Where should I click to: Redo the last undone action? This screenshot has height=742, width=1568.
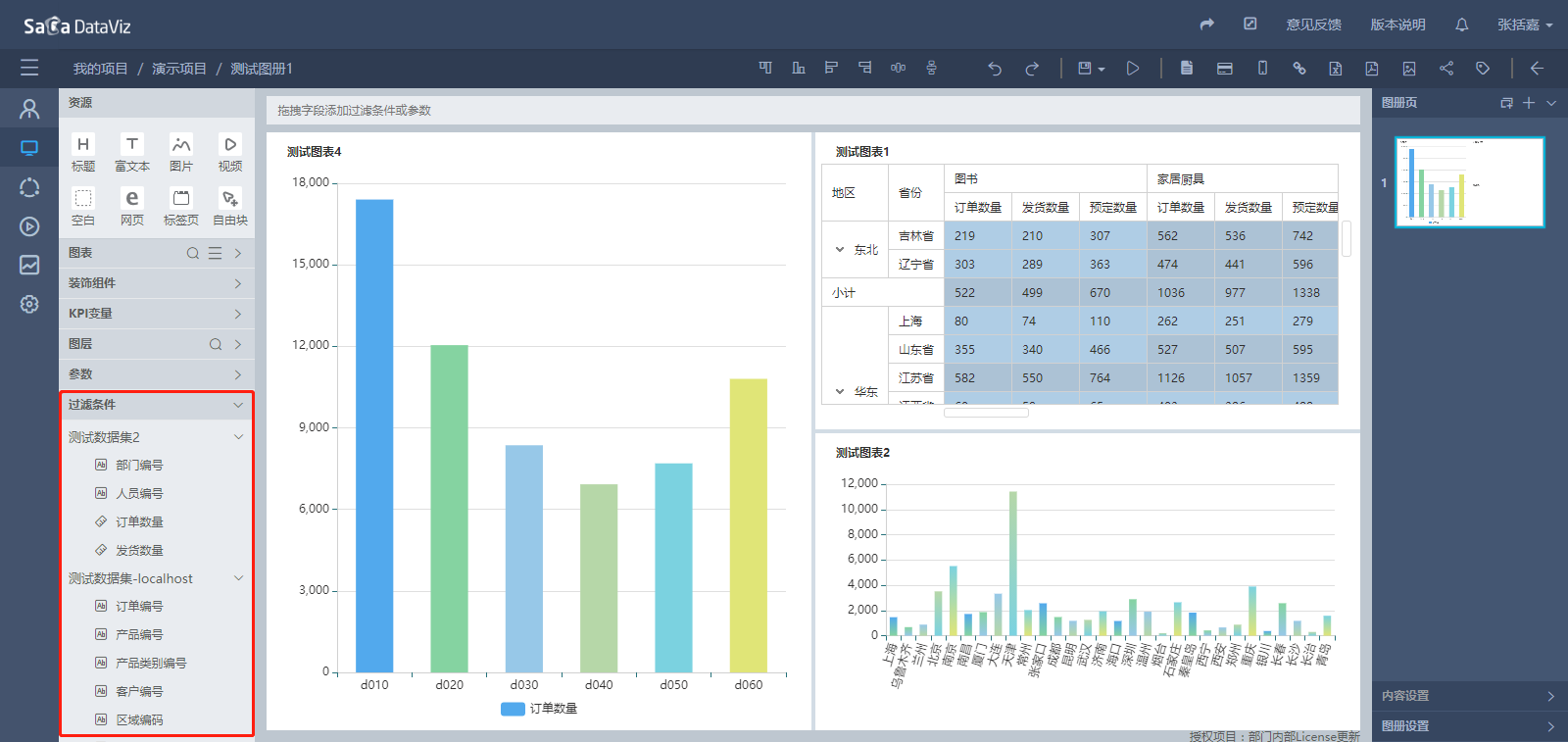click(x=1032, y=69)
